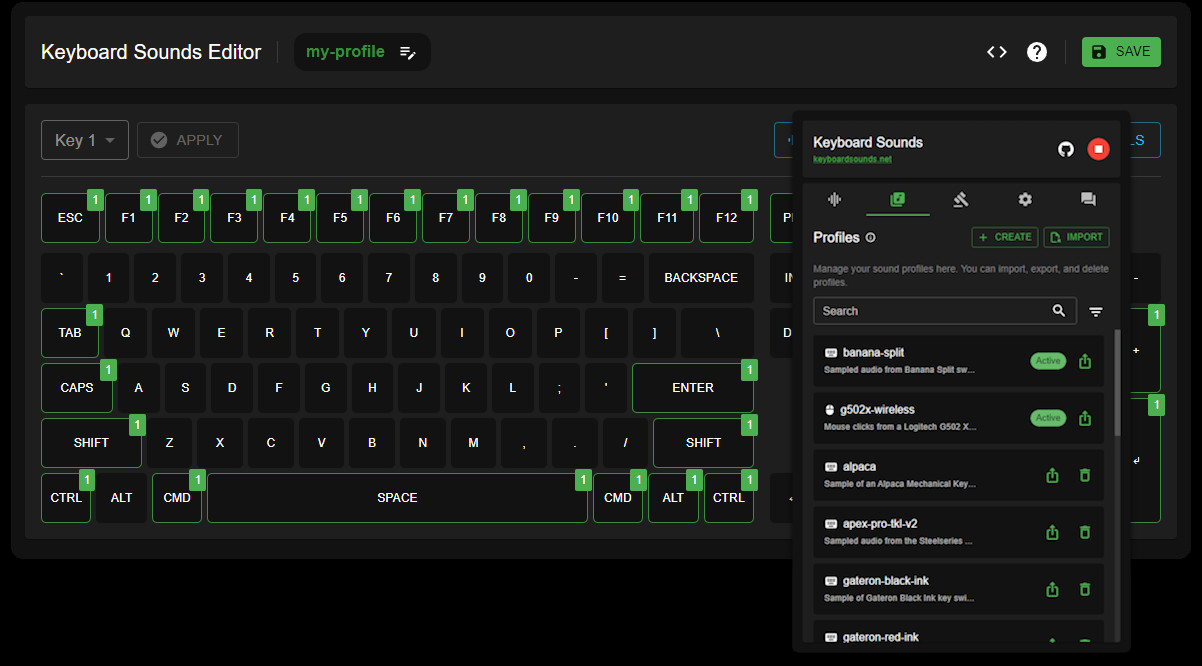Switch to the settings gear tab
The image size is (1202, 666).
coord(1025,199)
